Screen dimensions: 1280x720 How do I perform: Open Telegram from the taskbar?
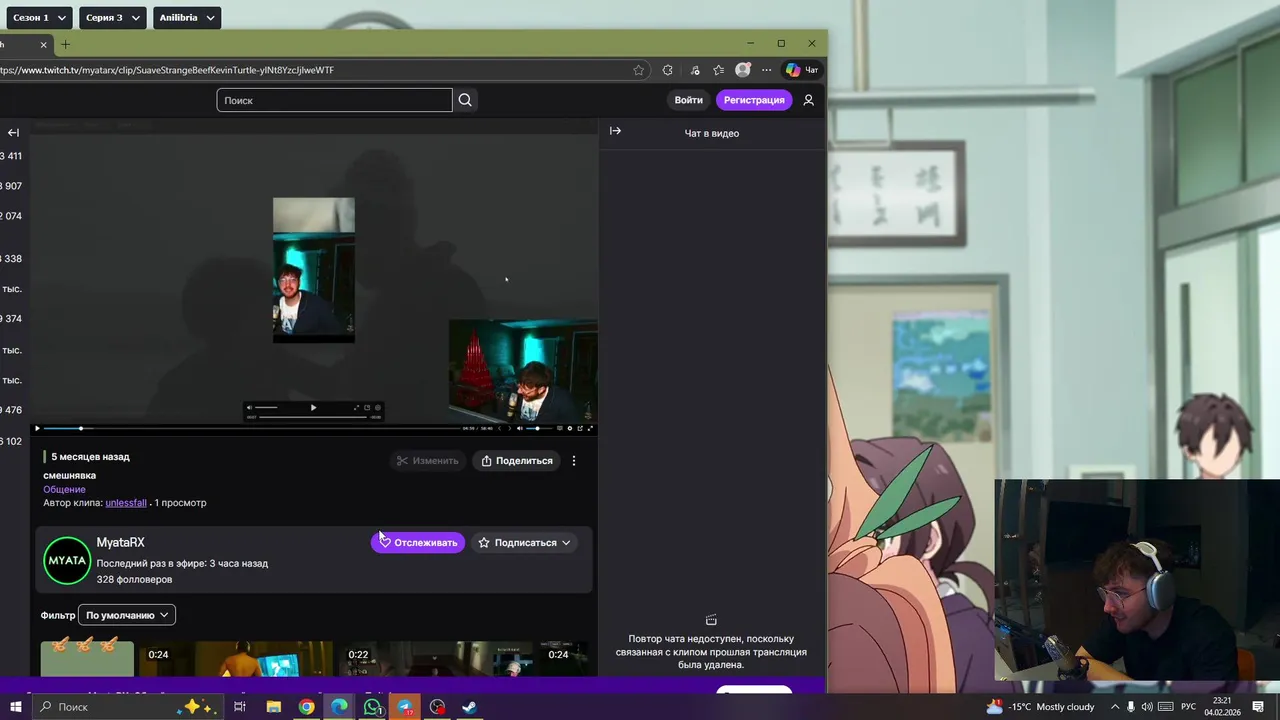405,707
